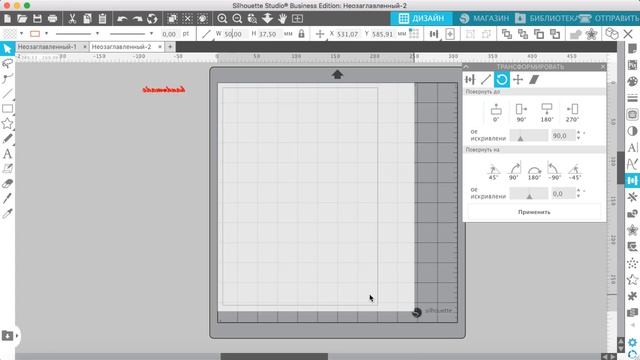Add a new document tab with plus
640x360 pixels.
click(x=170, y=47)
